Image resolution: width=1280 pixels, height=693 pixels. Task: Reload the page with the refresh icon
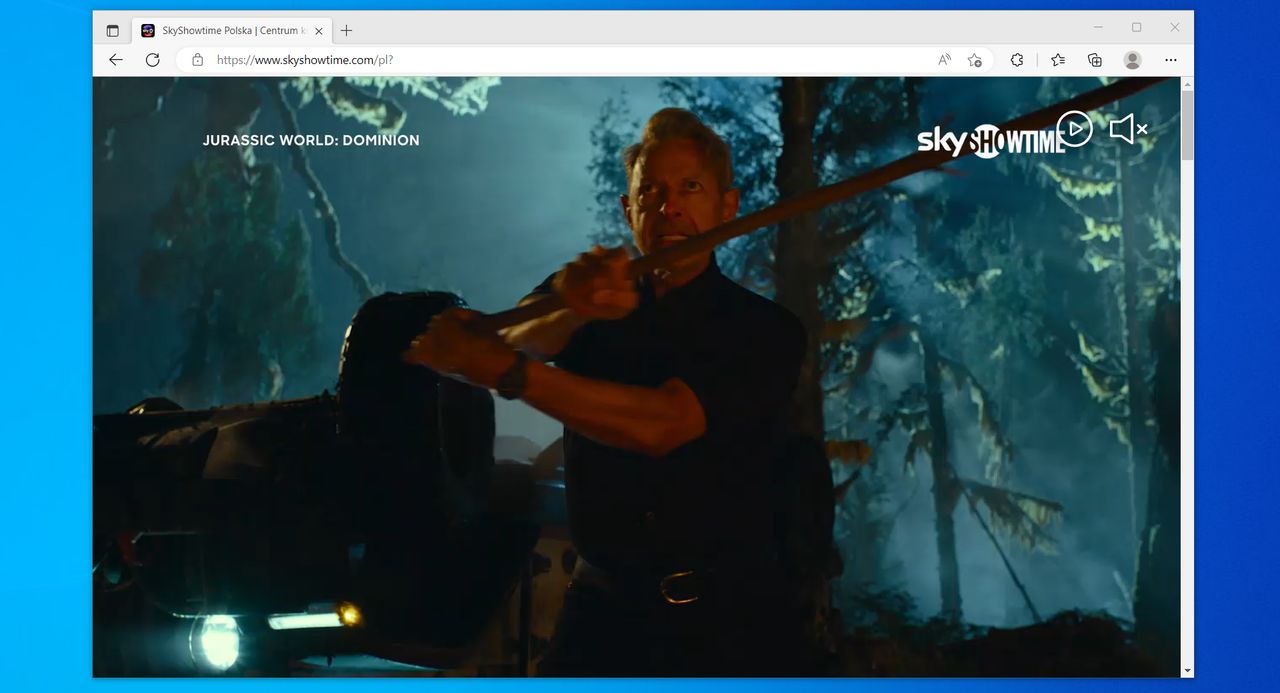(153, 60)
